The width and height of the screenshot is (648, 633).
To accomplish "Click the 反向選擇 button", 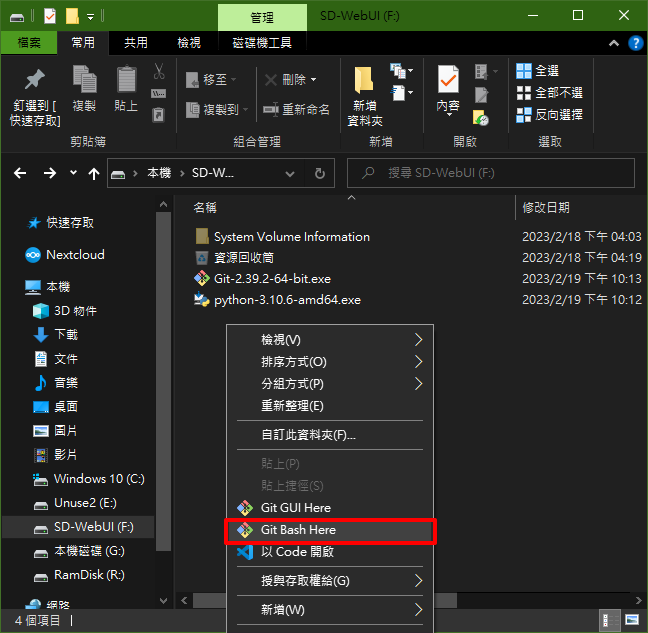I will (x=549, y=114).
